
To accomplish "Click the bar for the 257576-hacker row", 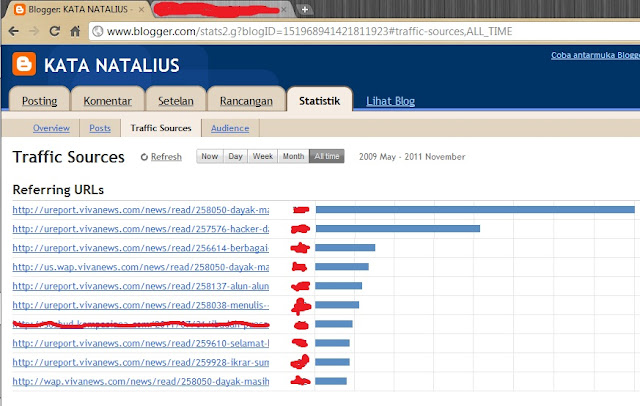I will [x=398, y=229].
